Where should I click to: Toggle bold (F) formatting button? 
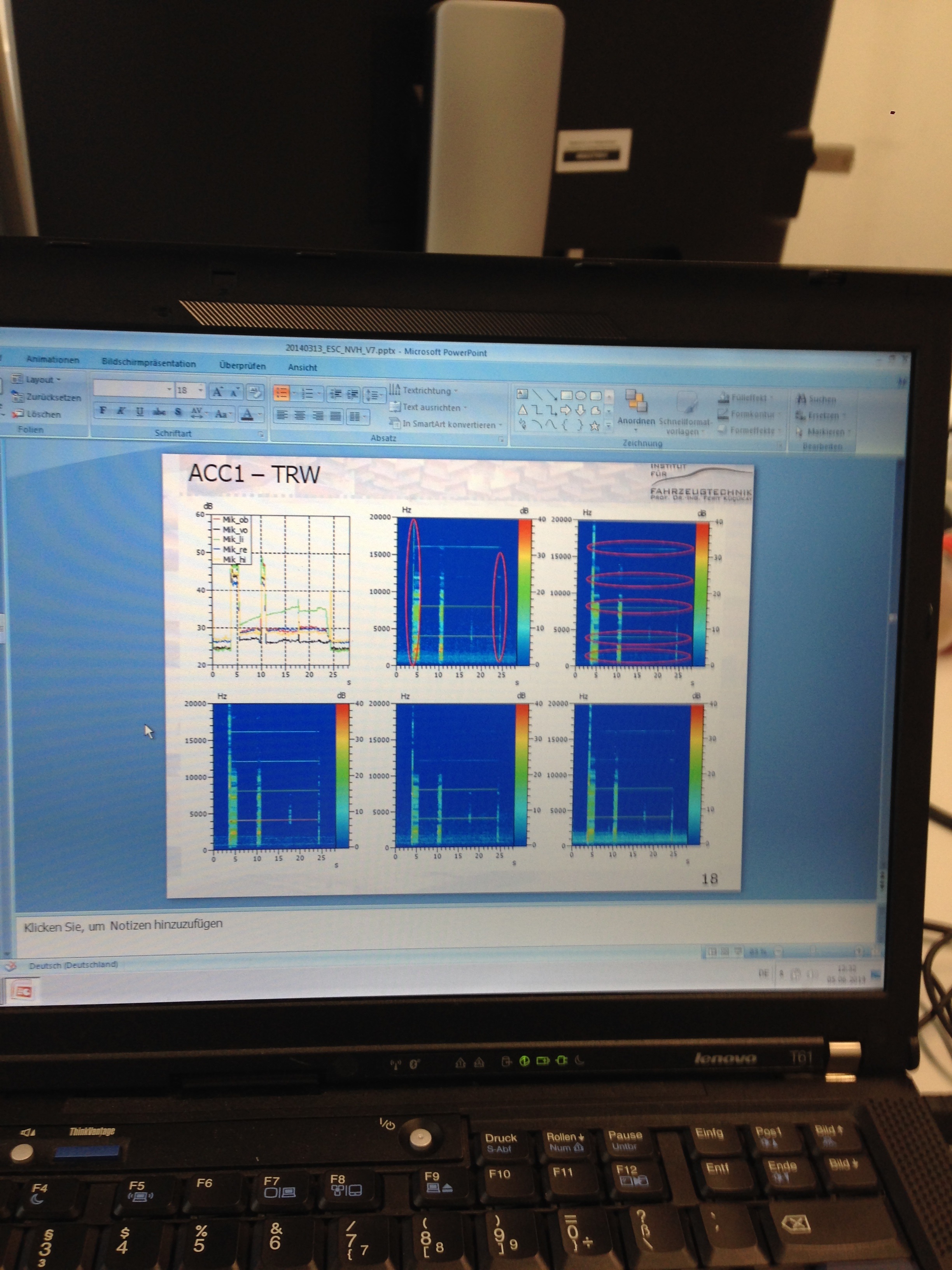(x=103, y=410)
